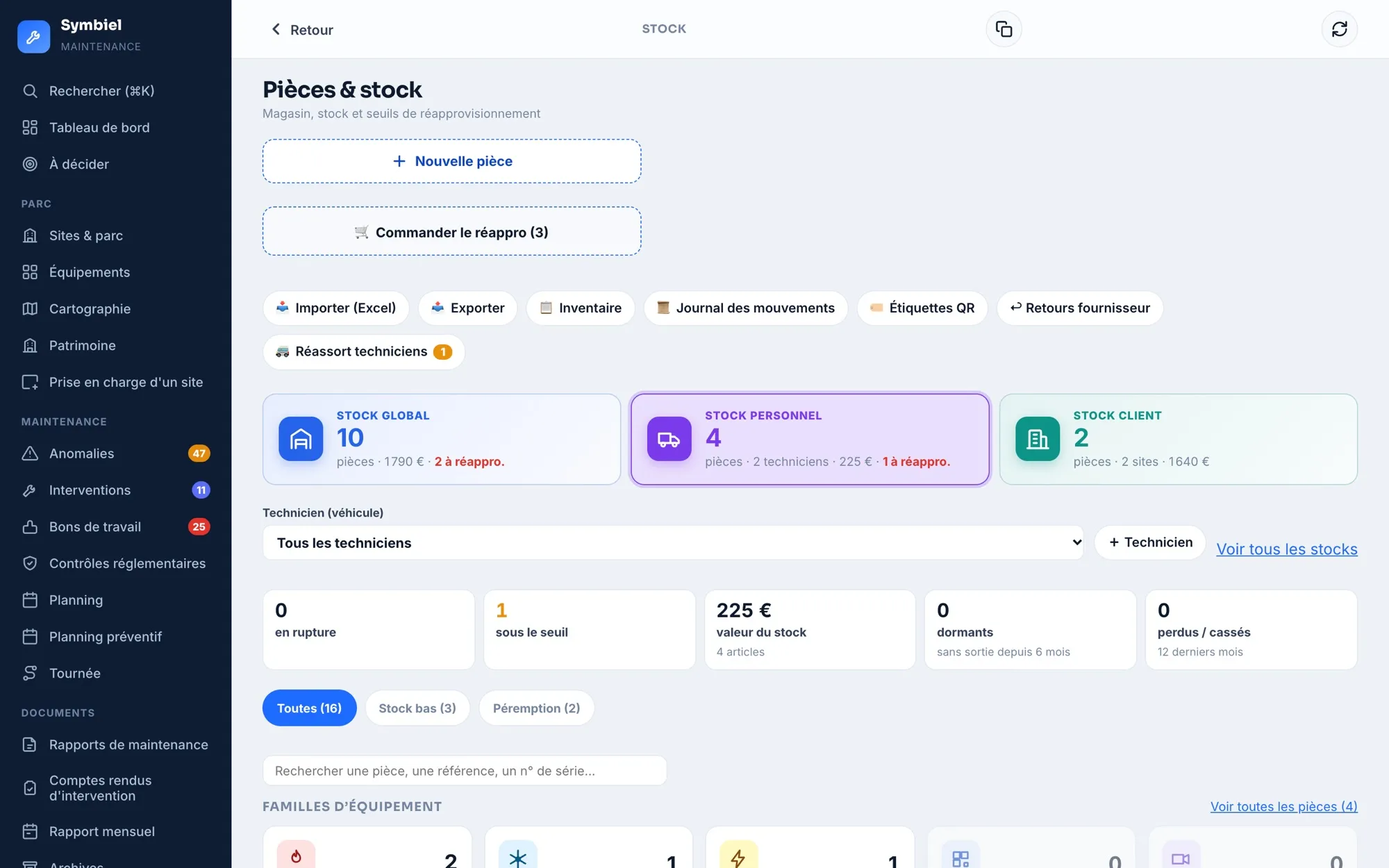Select the Toutes (16) filter tab
This screenshot has width=1389, height=868.
click(x=309, y=708)
